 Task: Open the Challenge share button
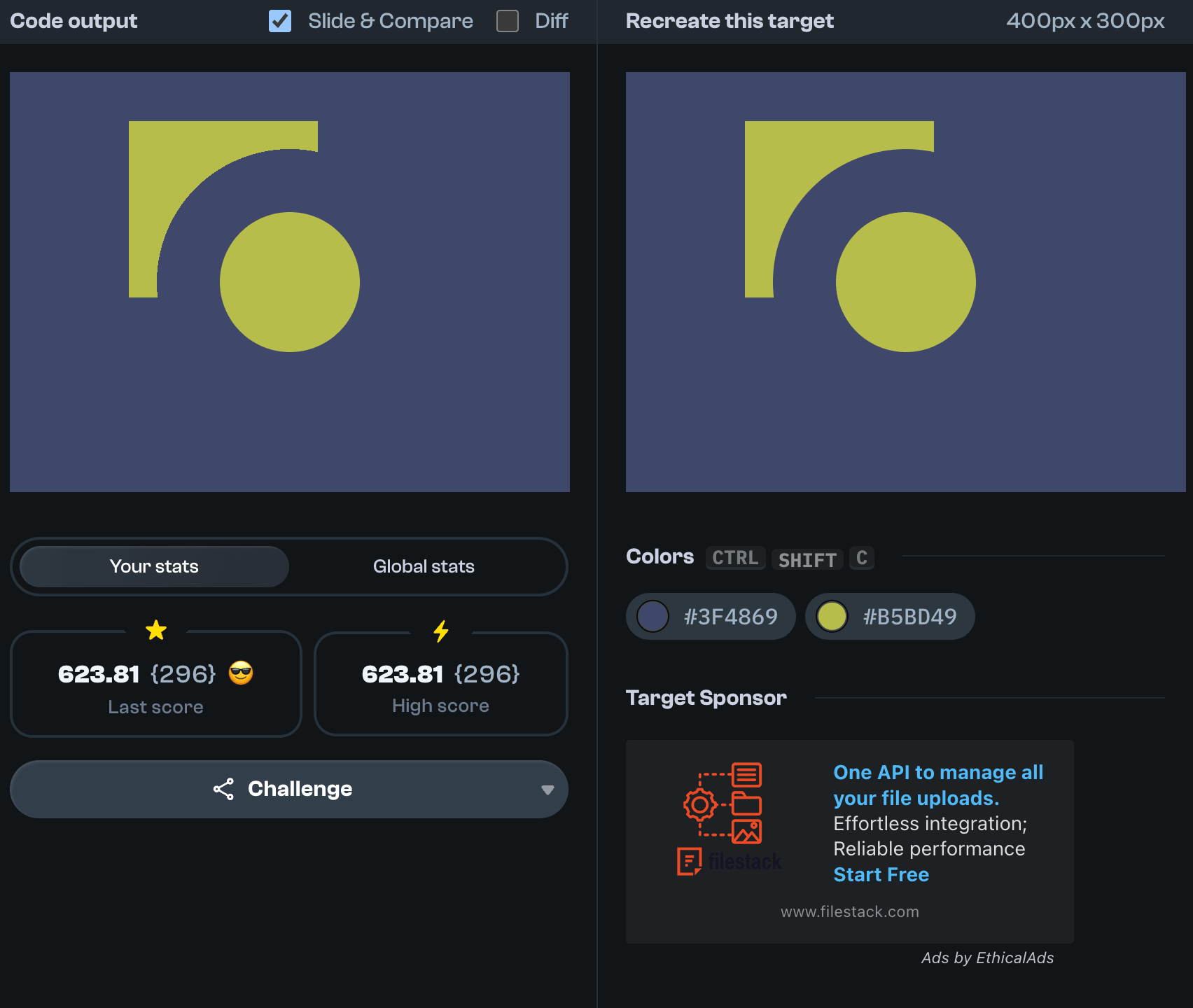[288, 789]
